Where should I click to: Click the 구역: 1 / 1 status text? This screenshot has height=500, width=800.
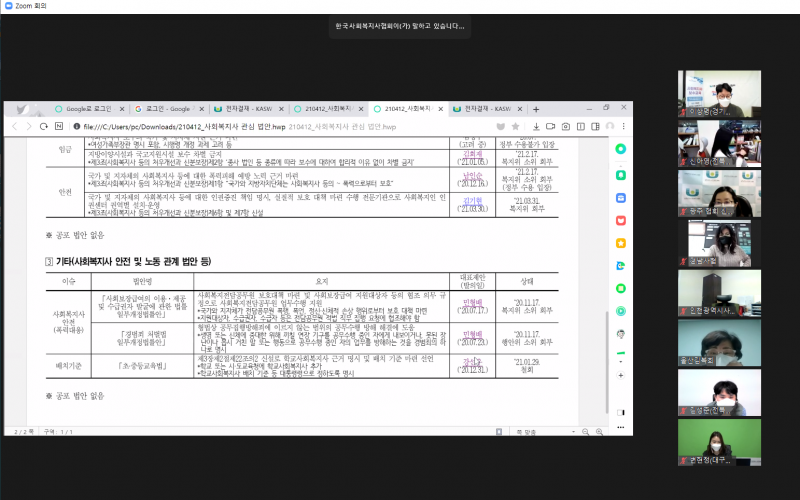(58, 432)
